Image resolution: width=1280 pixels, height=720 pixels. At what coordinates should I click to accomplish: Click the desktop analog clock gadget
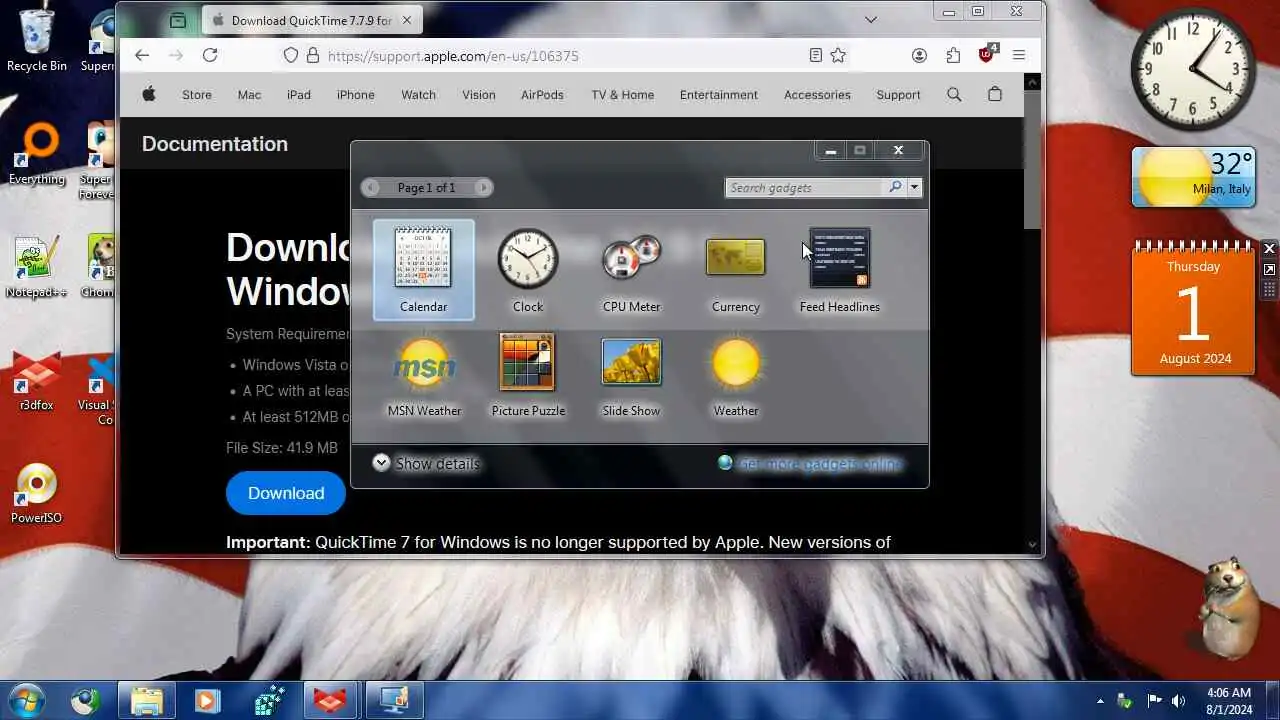click(1193, 70)
